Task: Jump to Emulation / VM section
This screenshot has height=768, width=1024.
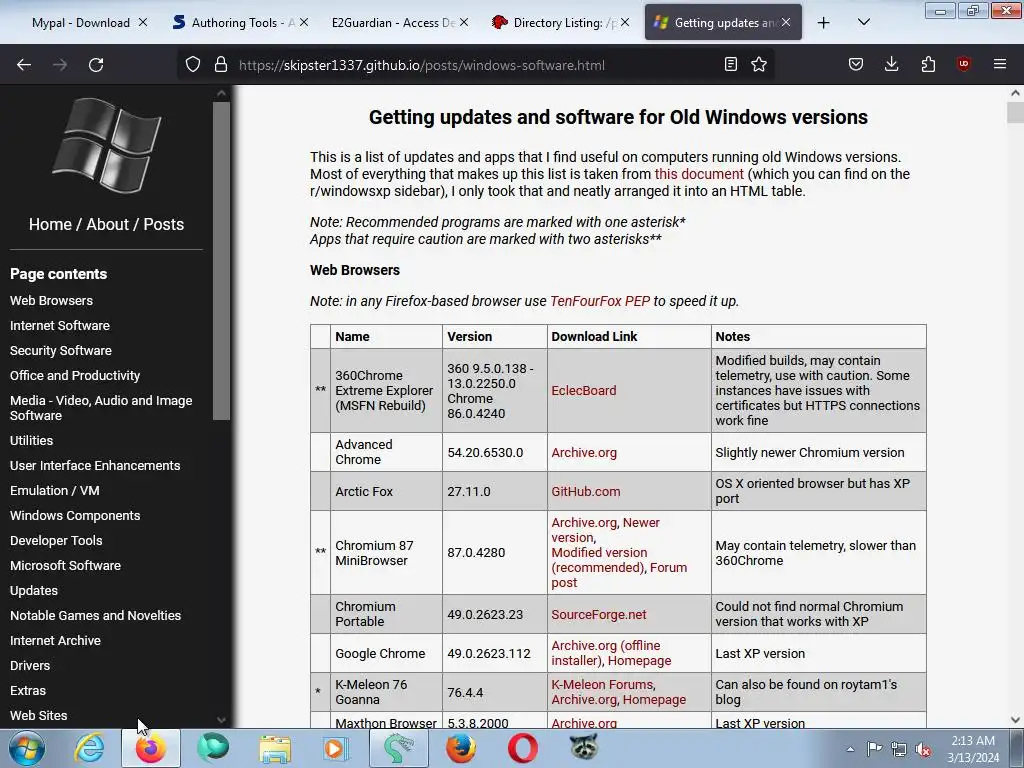Action: (x=54, y=490)
